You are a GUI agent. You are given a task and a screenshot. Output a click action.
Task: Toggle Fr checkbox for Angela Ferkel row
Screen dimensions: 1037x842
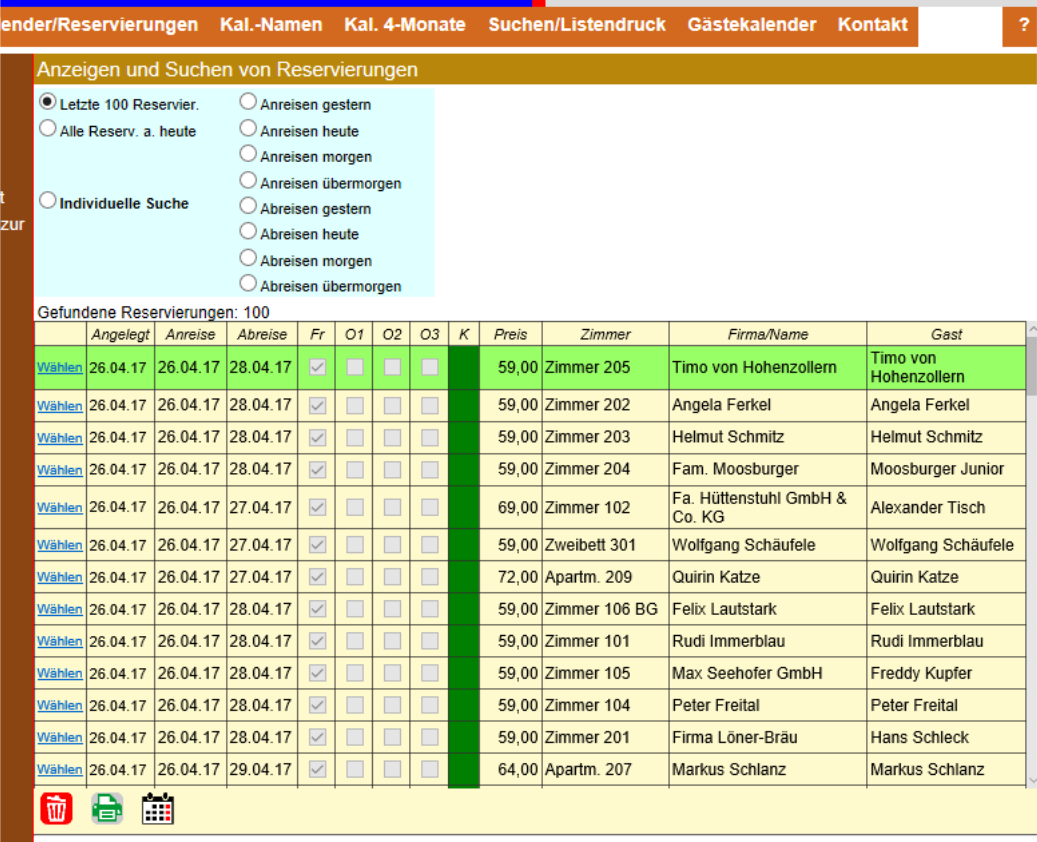coord(318,406)
